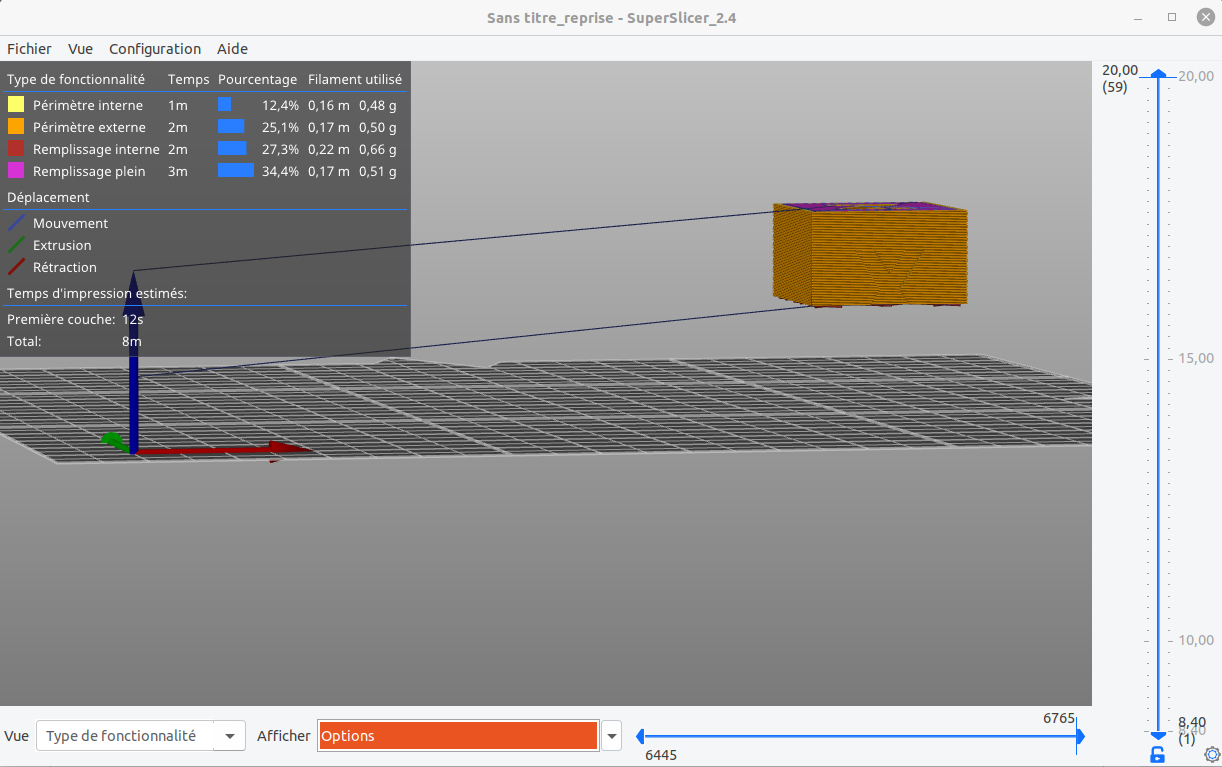This screenshot has width=1222, height=767.
Task: Open the Type de fonctionnalité view dropdown
Action: [141, 736]
